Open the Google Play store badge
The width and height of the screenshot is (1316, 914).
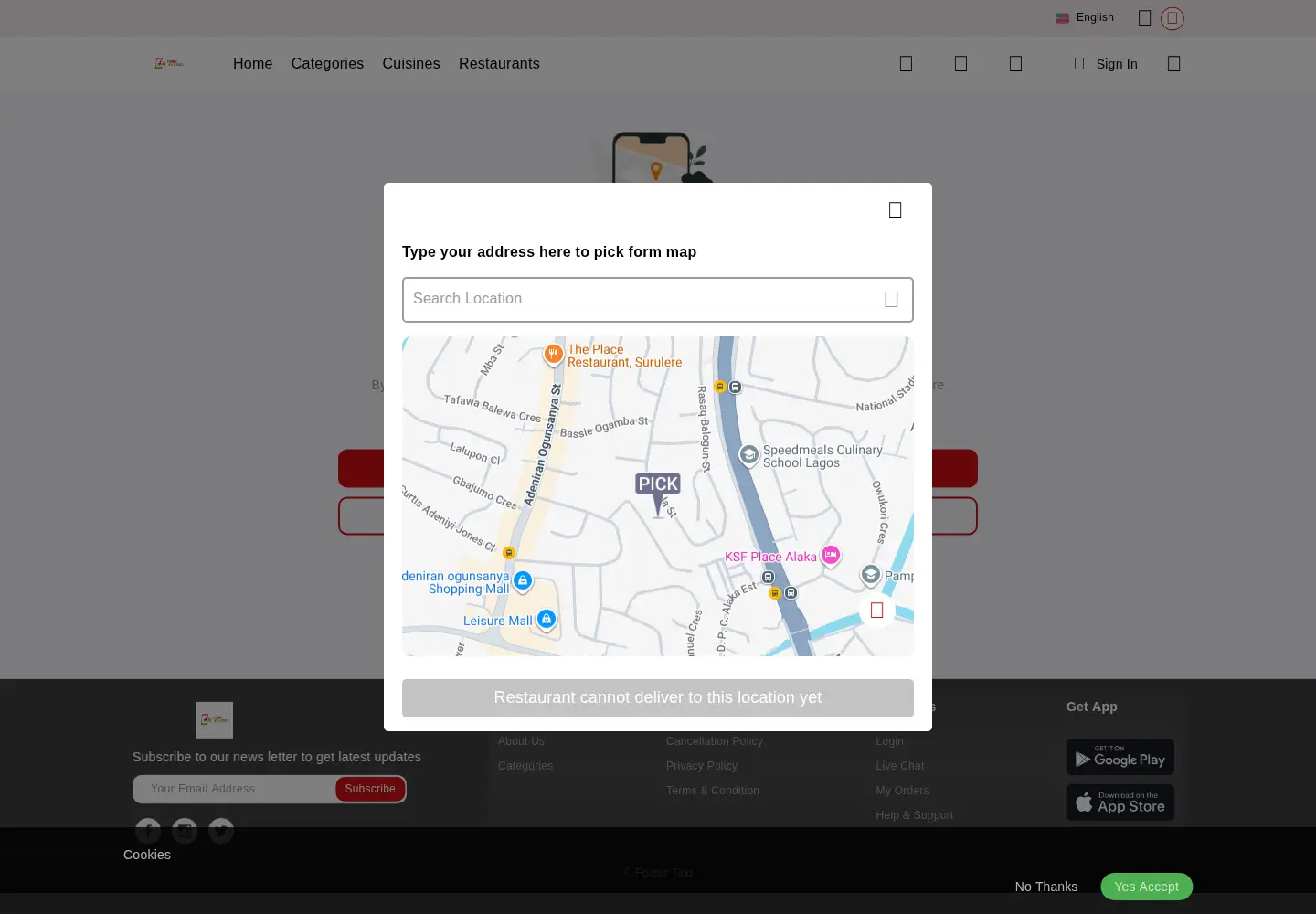1120,757
